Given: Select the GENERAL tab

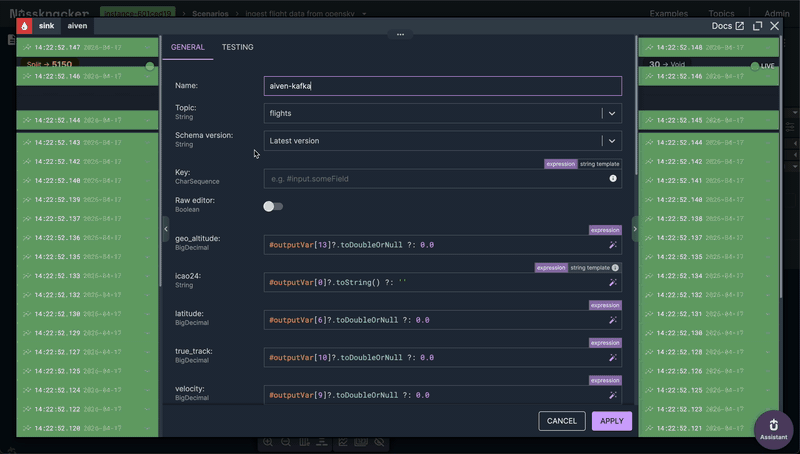Looking at the screenshot, I should (187, 47).
